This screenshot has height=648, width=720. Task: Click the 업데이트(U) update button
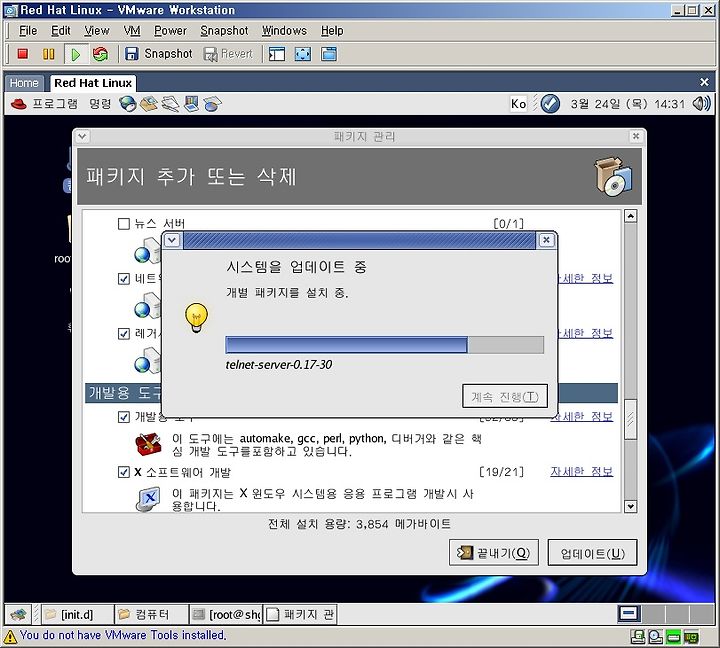pyautogui.click(x=592, y=552)
